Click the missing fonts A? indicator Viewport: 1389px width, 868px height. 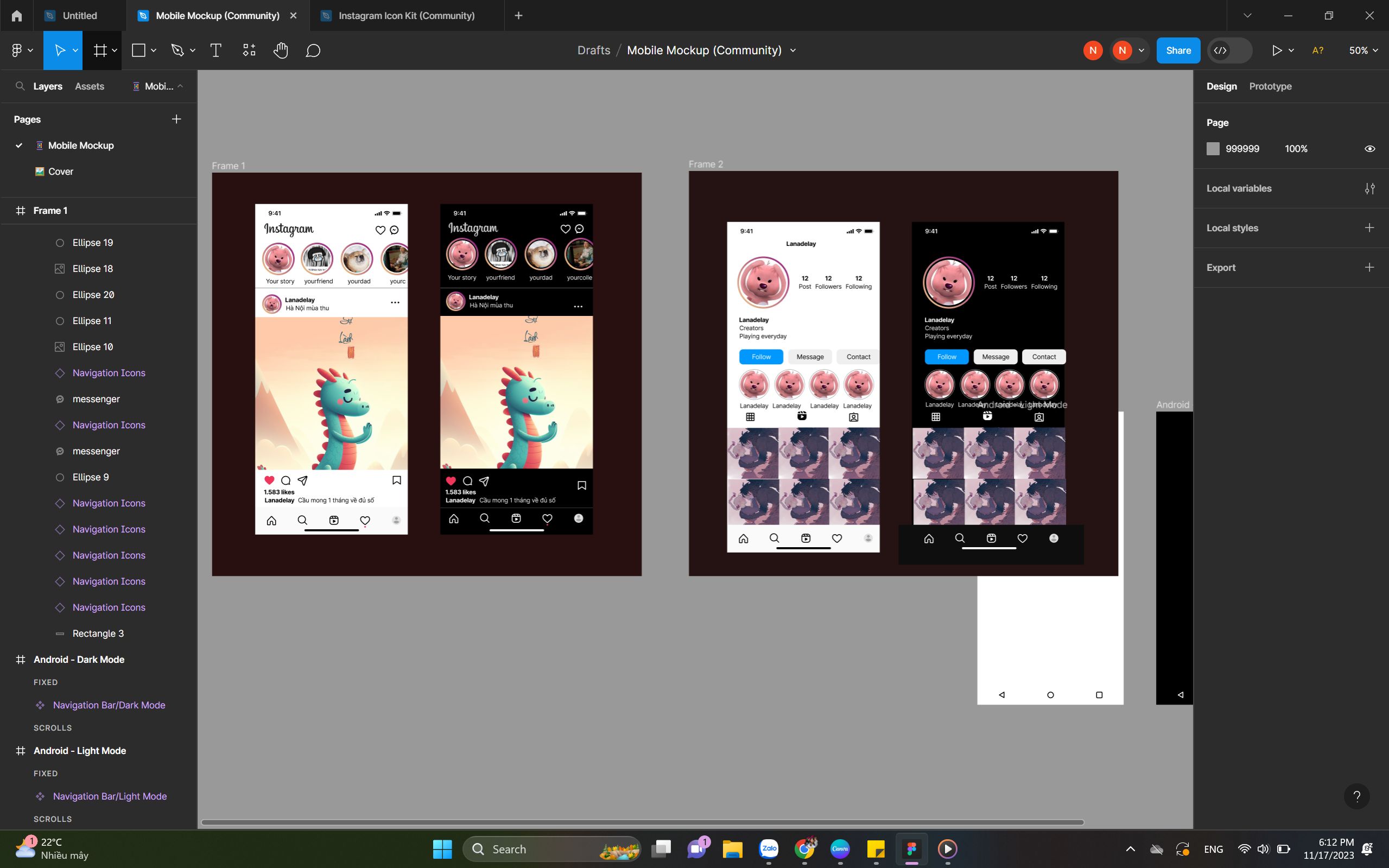[1318, 50]
